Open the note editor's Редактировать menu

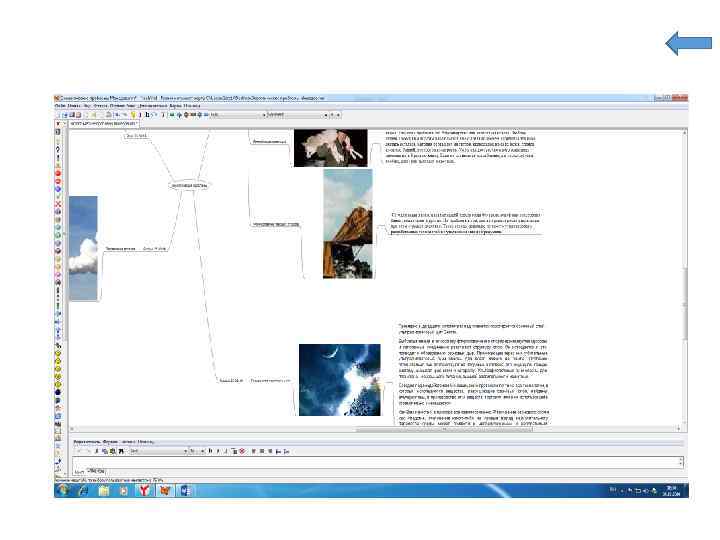86,442
